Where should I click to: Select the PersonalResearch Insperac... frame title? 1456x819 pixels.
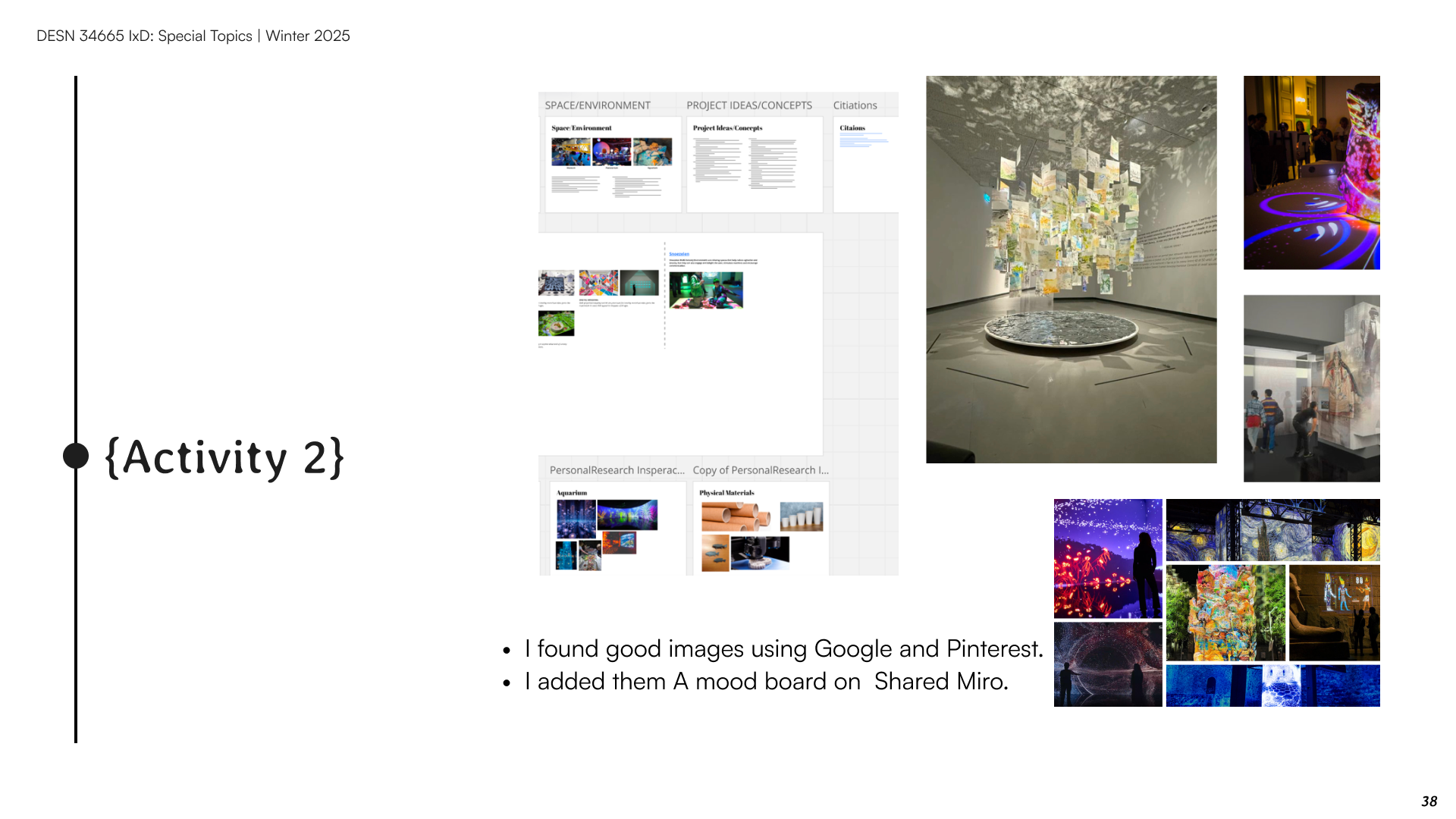pos(616,470)
